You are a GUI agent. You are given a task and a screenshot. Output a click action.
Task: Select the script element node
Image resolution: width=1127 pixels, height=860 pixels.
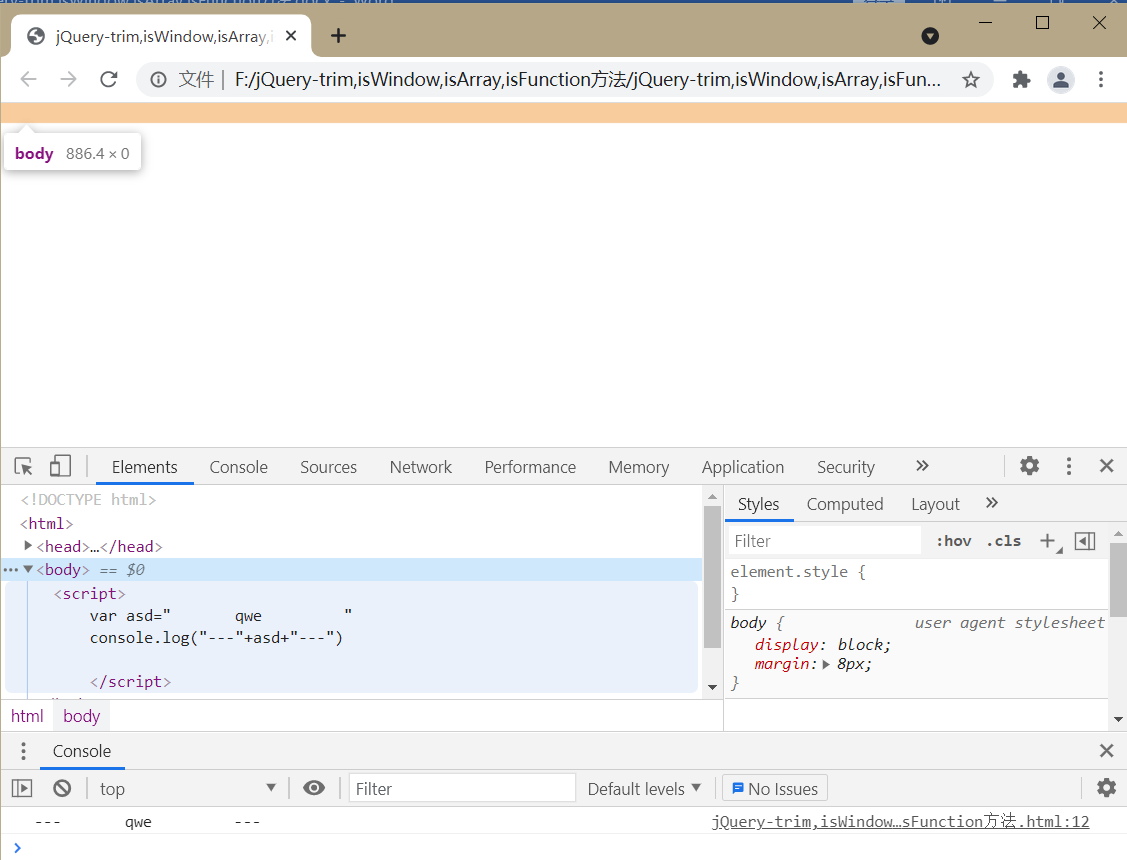point(90,593)
